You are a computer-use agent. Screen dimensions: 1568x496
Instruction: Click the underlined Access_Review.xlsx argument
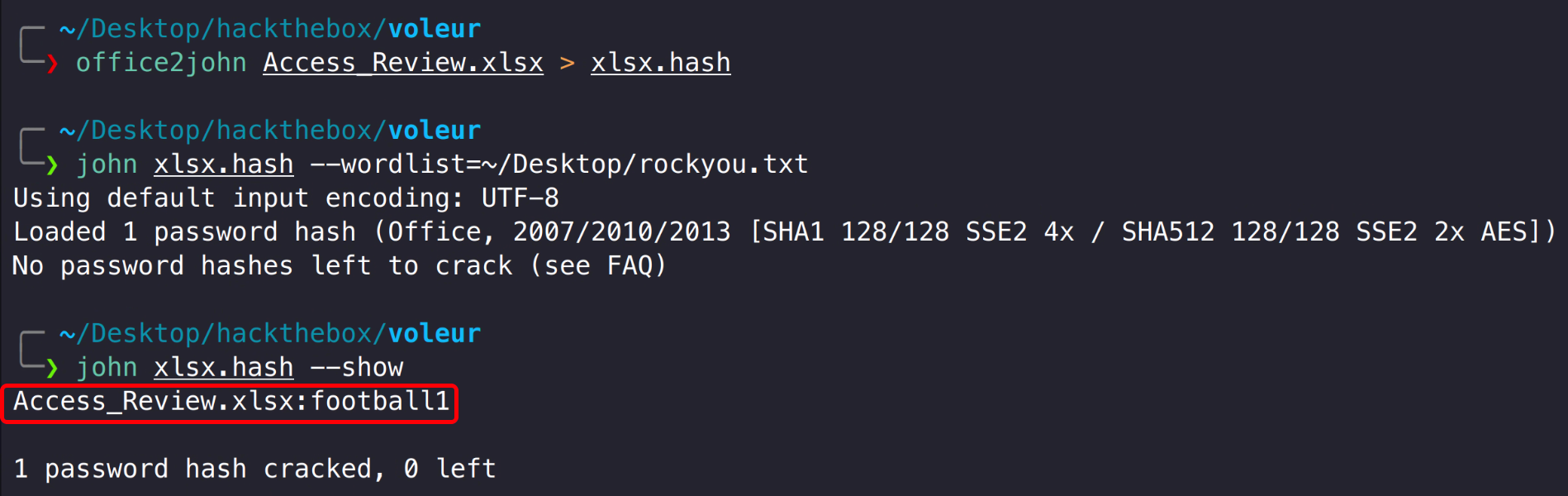403,64
